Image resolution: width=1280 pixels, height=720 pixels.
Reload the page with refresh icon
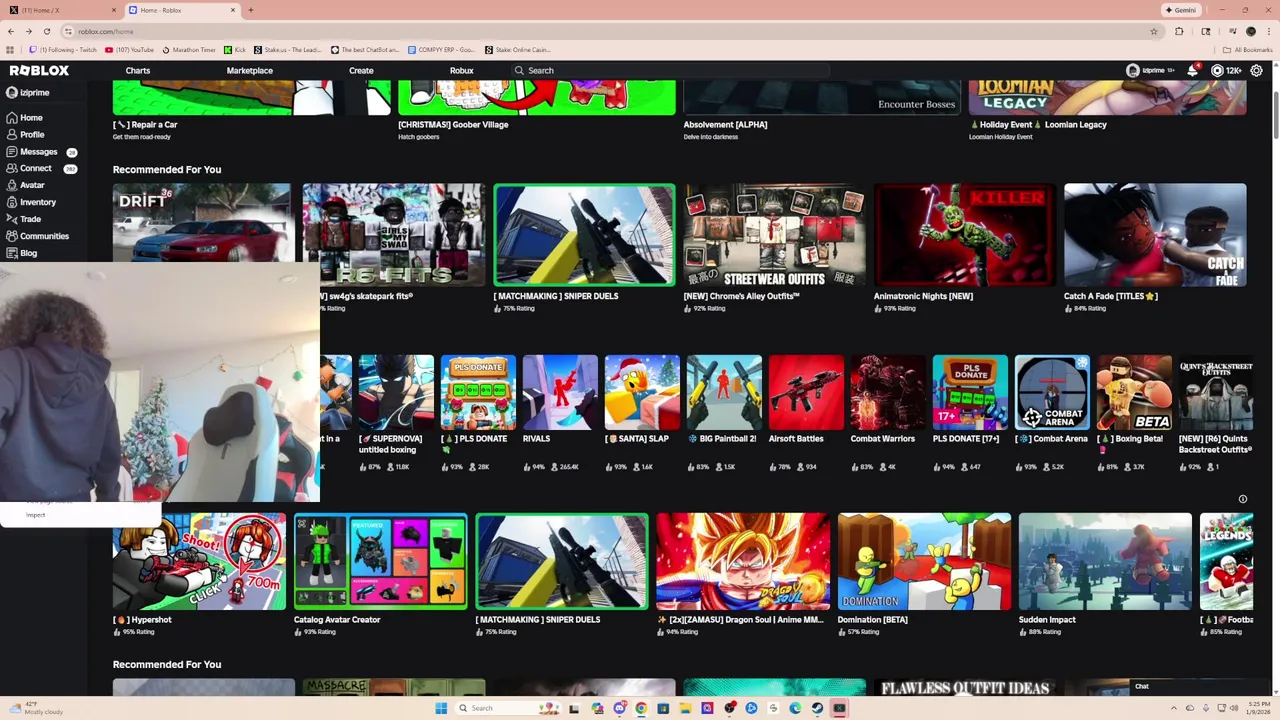[x=46, y=31]
